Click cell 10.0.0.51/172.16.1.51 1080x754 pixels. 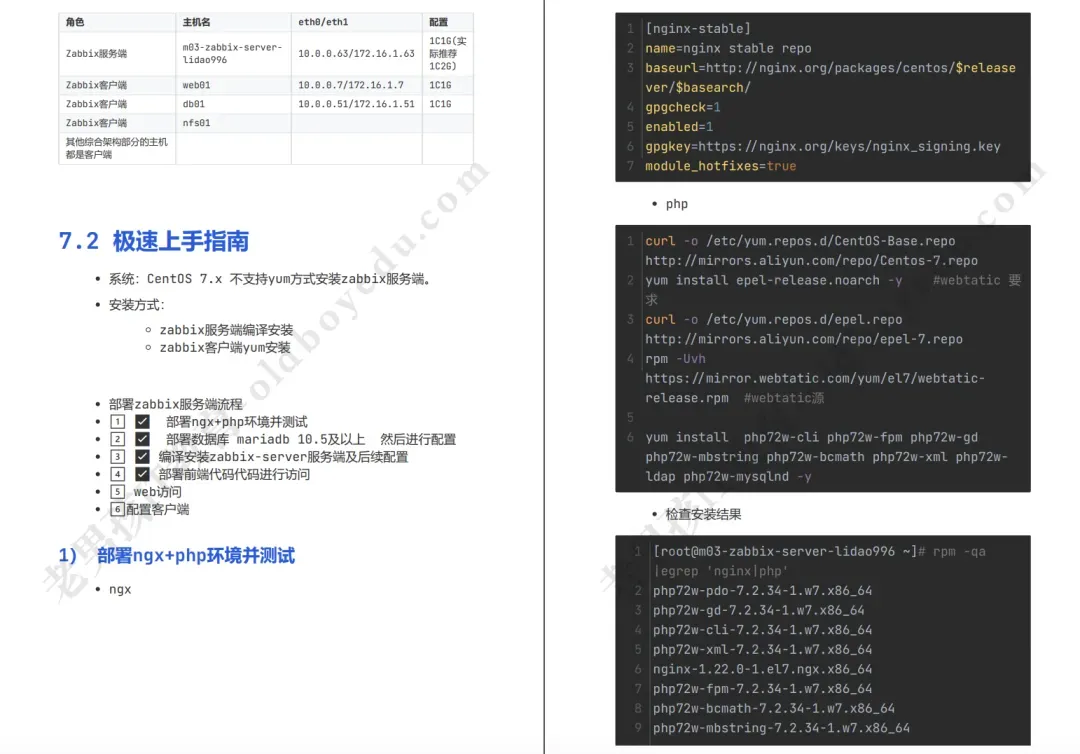coord(356,104)
